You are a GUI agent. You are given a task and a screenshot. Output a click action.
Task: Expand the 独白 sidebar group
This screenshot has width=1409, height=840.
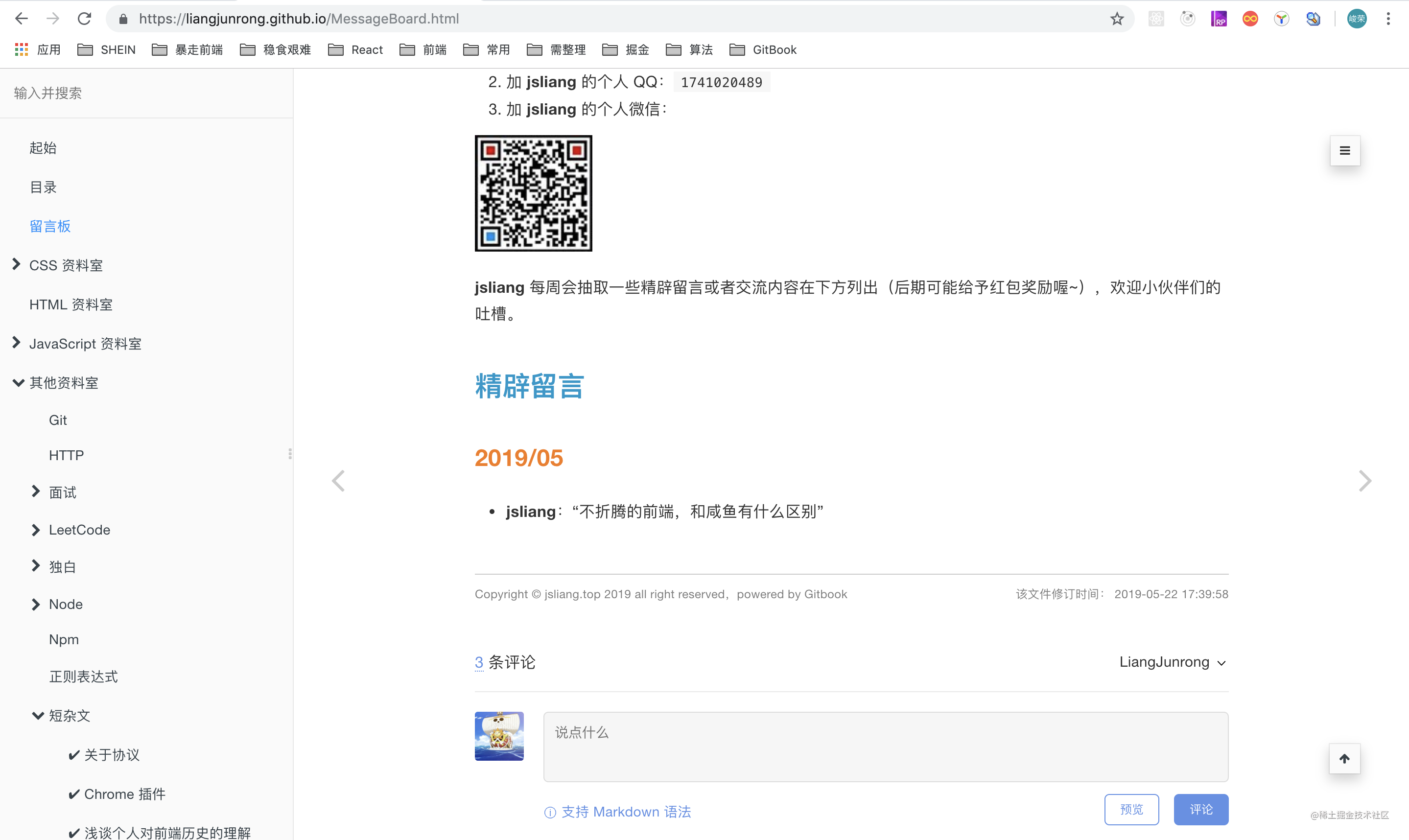(36, 565)
